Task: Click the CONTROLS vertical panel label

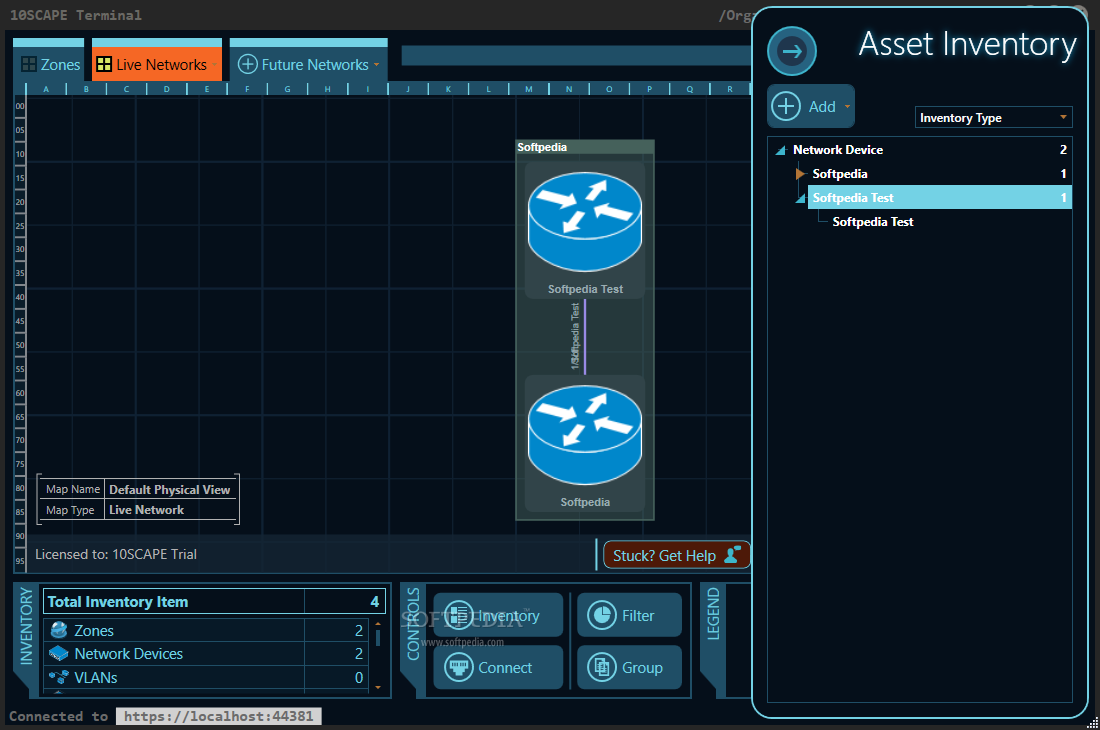Action: coord(413,624)
